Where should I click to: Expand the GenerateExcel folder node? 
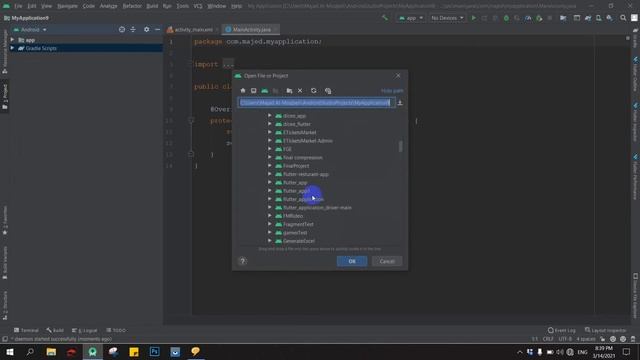270,241
